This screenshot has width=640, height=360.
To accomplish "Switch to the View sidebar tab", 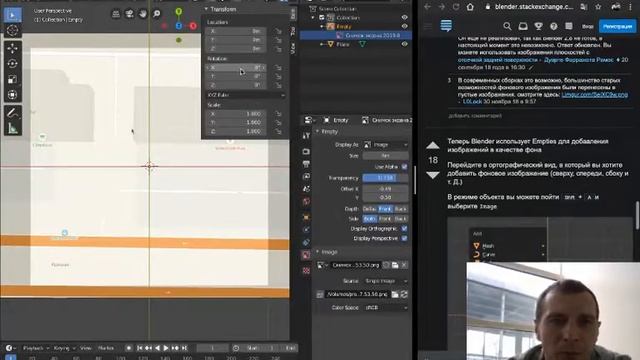I will 293,49.
